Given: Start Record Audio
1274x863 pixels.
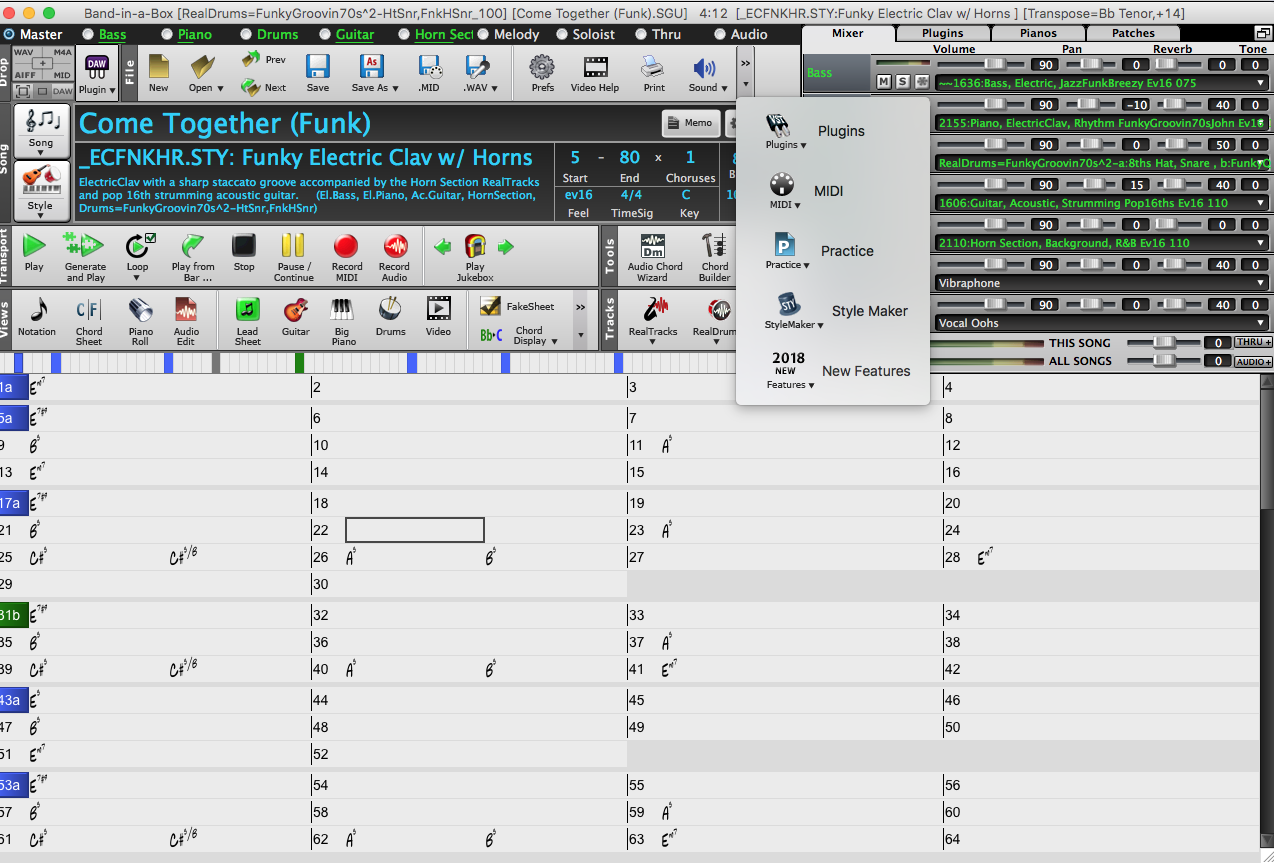Looking at the screenshot, I should coord(394,257).
